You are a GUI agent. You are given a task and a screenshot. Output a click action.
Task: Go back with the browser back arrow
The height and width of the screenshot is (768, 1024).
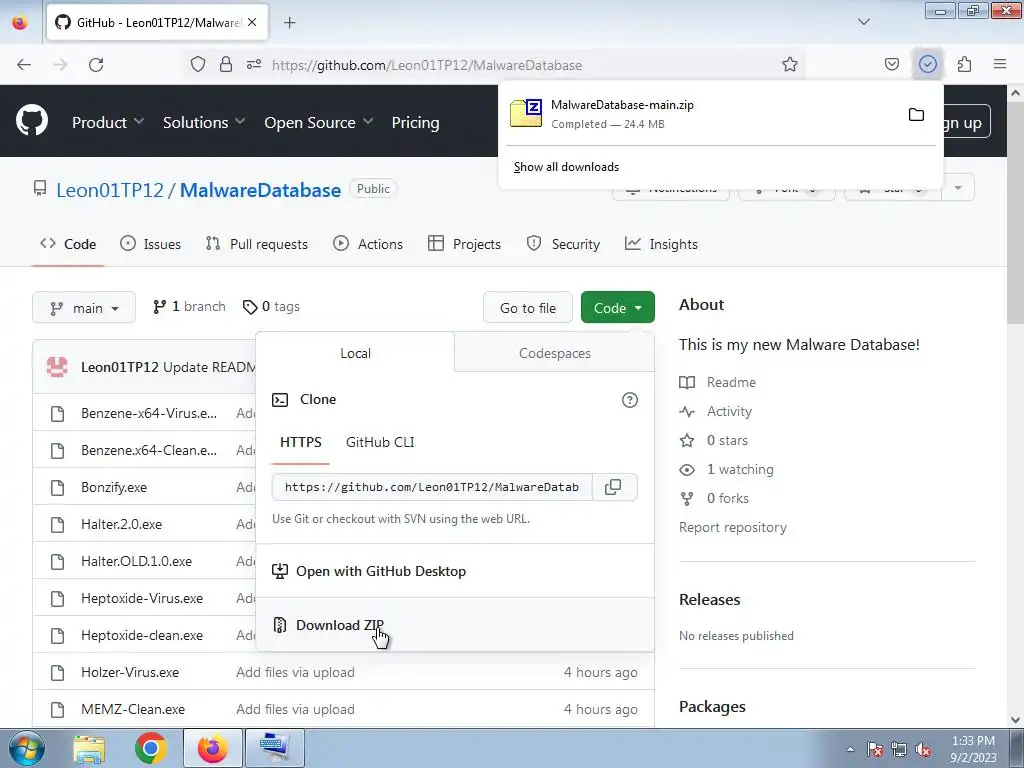click(x=24, y=65)
